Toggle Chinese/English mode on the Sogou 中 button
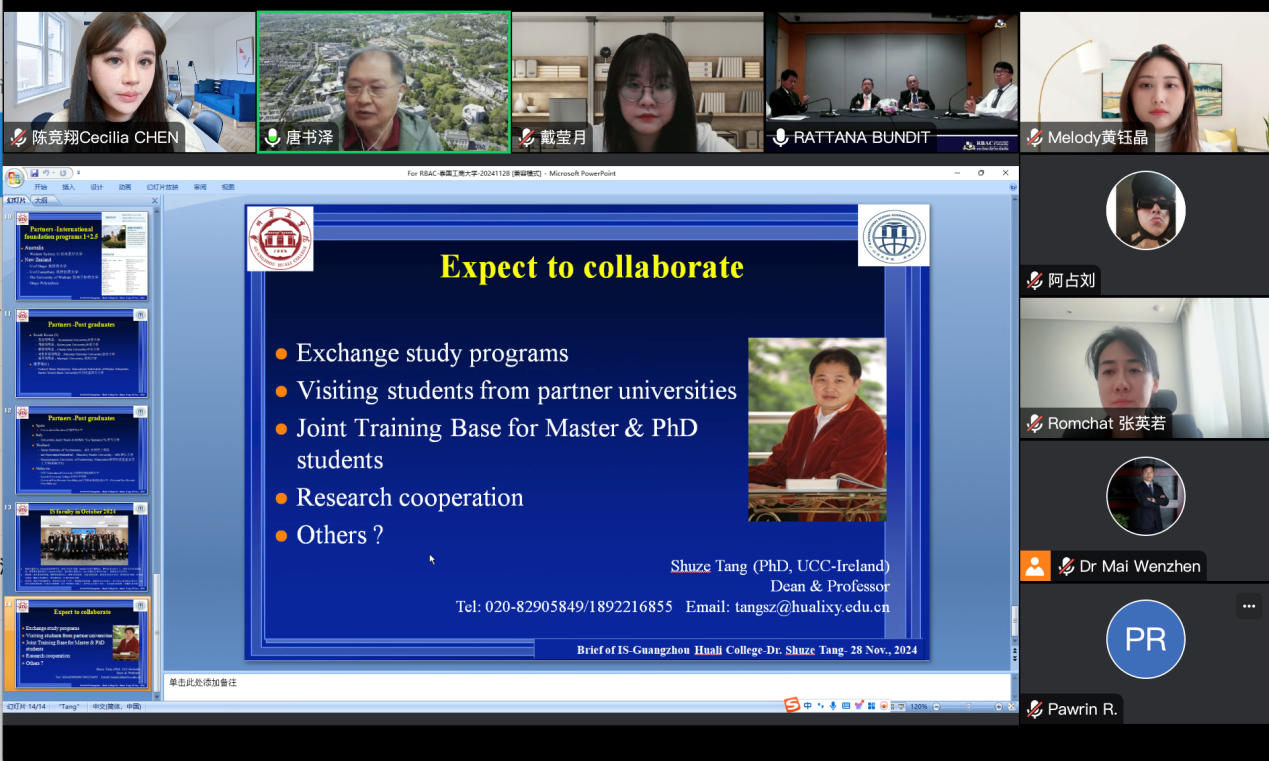Screen dimensions: 1269x761 (x=807, y=705)
